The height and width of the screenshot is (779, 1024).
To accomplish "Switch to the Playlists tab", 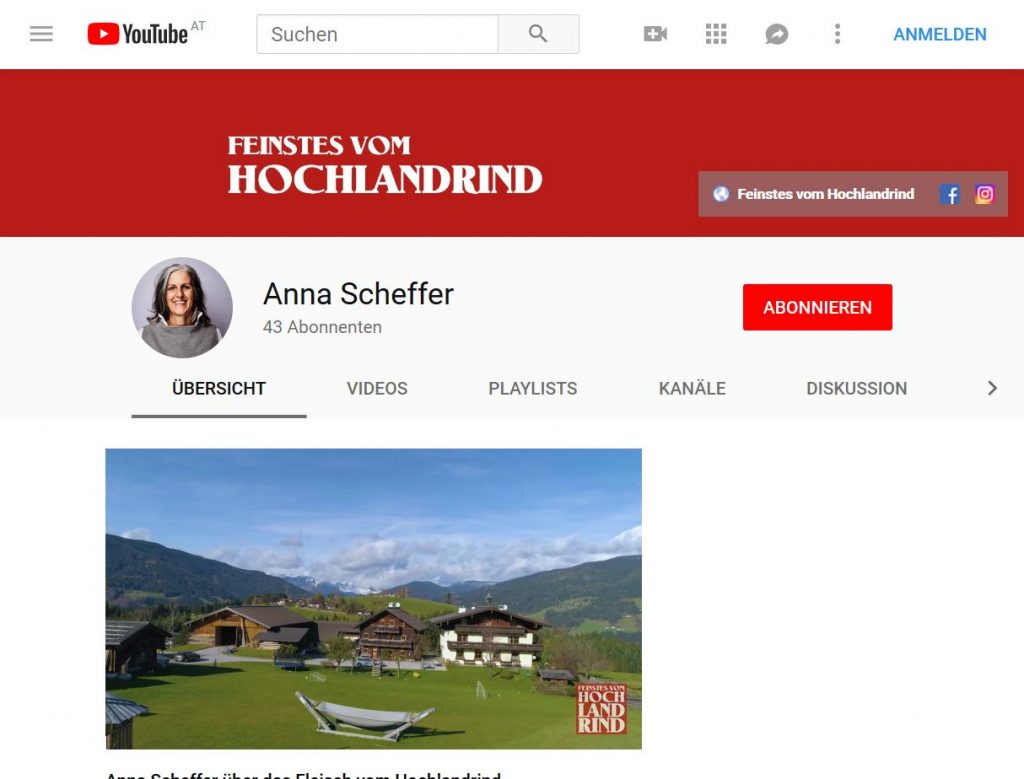I will (x=533, y=389).
